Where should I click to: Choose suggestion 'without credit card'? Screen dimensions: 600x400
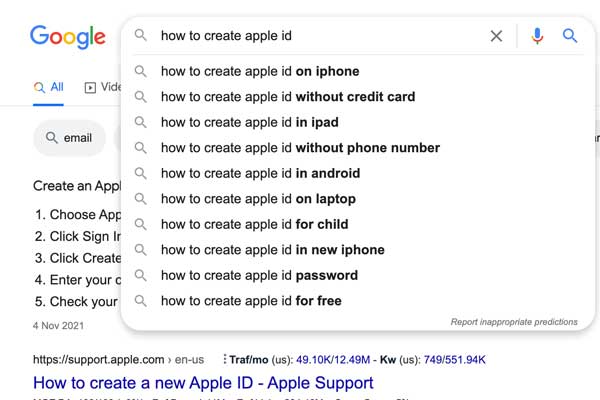click(x=288, y=97)
